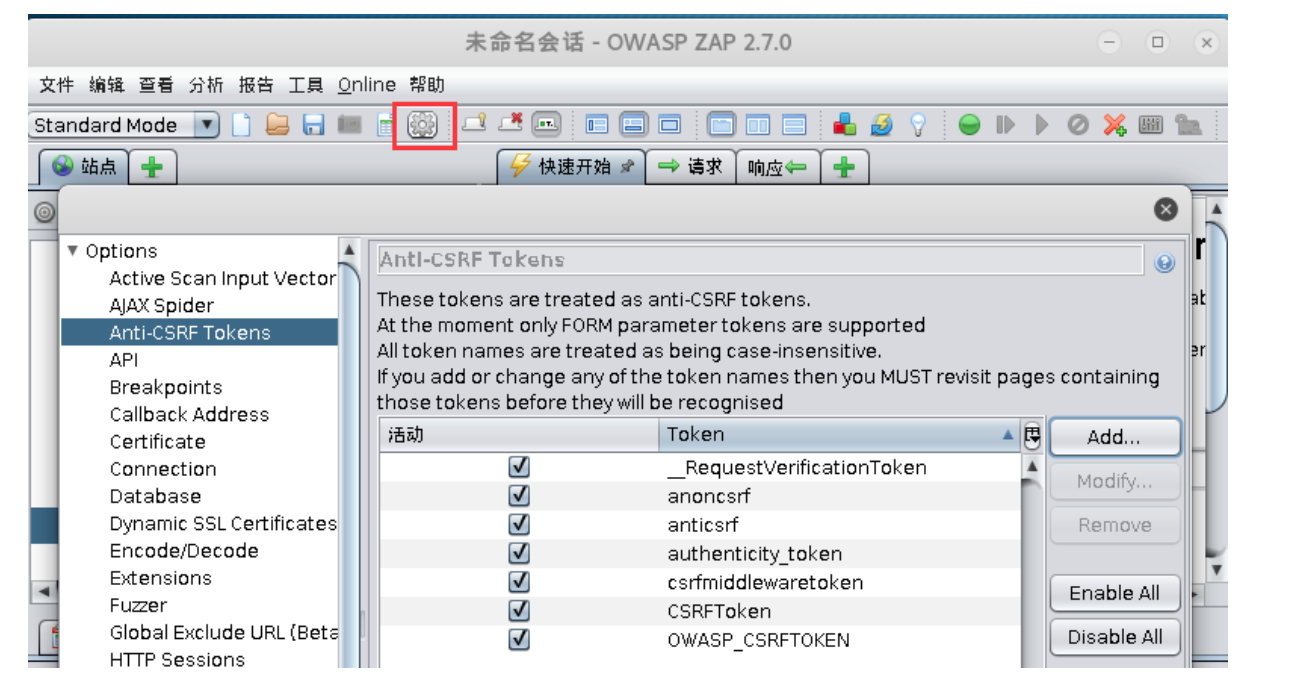Open Anti-CSRF Tokens help via blue question icon
1292x688 pixels.
pos(1163,261)
